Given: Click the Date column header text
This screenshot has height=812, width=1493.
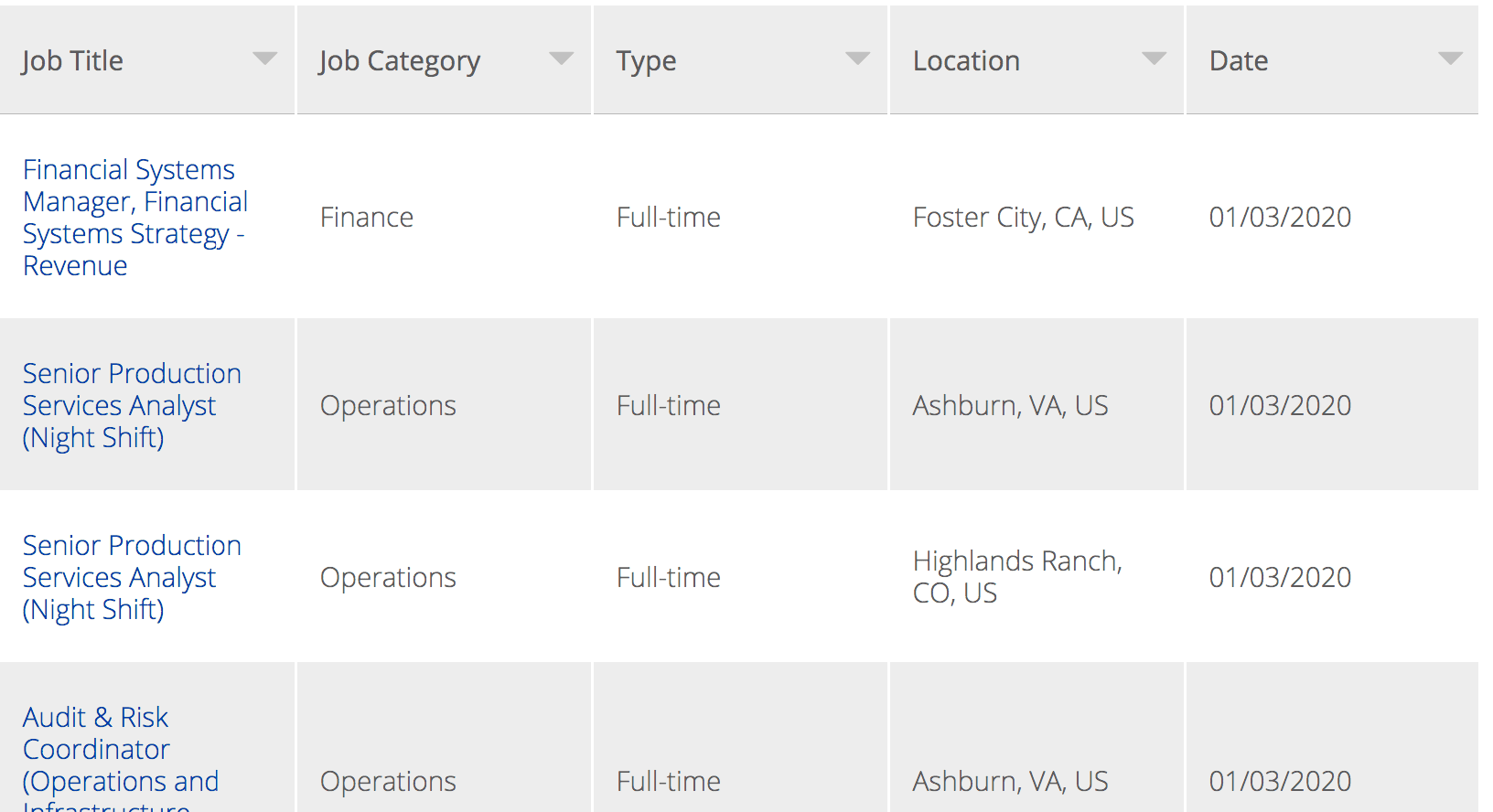Looking at the screenshot, I should coord(1239,61).
